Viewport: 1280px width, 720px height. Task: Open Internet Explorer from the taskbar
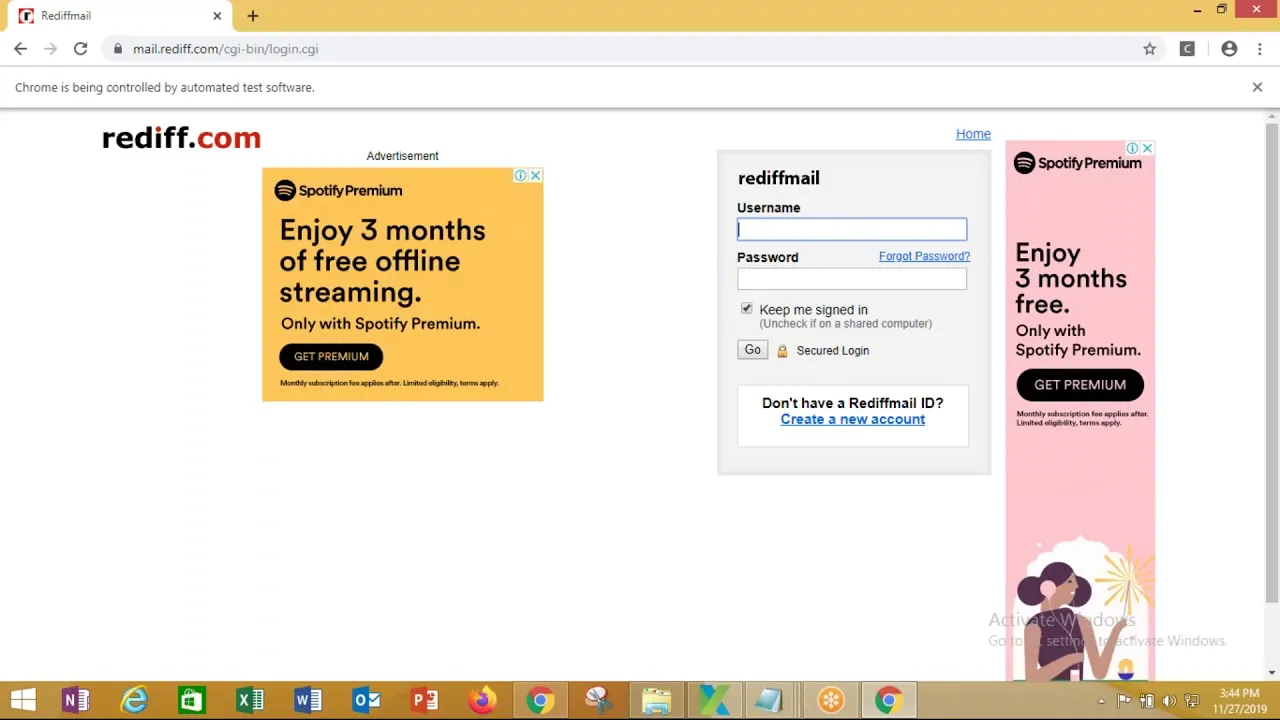point(134,700)
